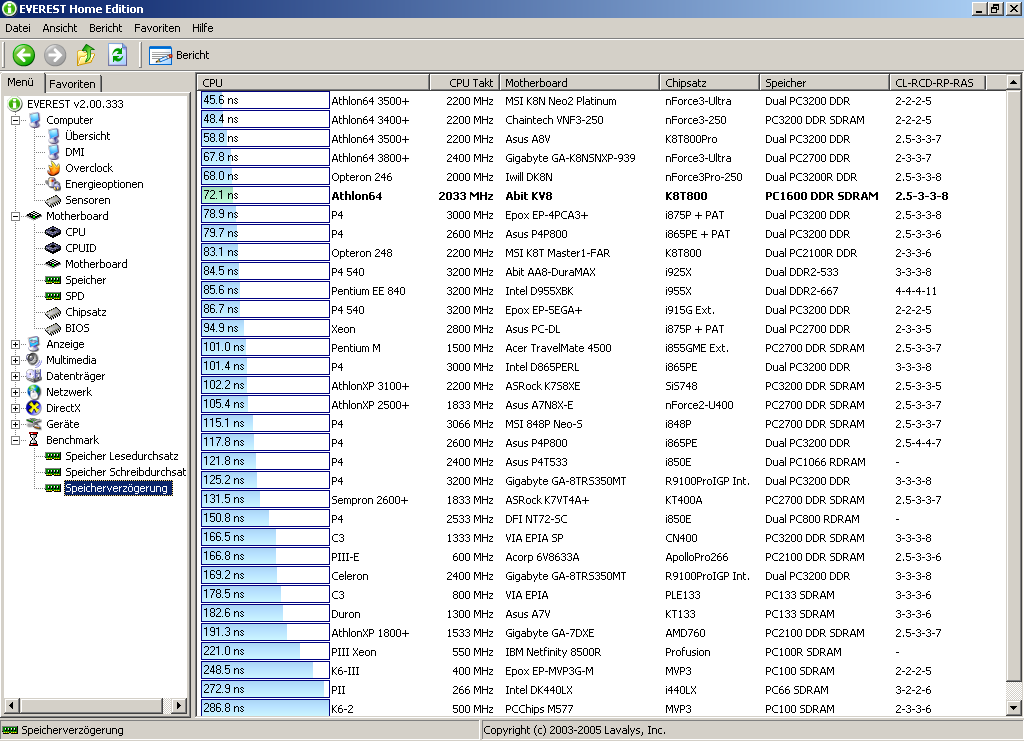Click the Benchmark hourglass icon
This screenshot has width=1024, height=742.
click(34, 440)
